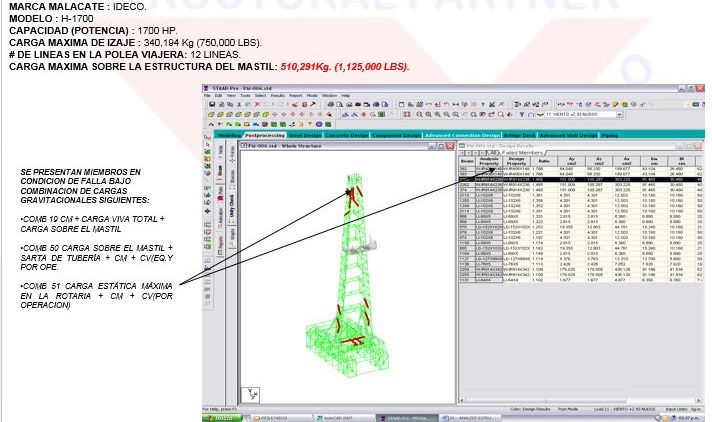The width and height of the screenshot is (712, 422).
Task: Open the Advanced Slab Design tab
Action: 568,135
